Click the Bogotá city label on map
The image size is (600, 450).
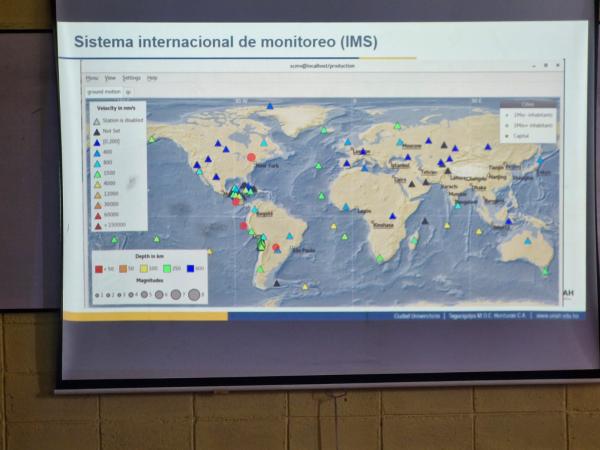(x=264, y=212)
